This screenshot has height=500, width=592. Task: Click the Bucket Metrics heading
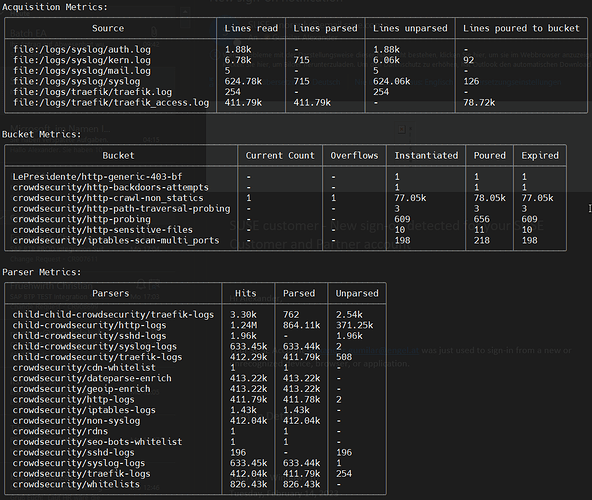point(42,134)
